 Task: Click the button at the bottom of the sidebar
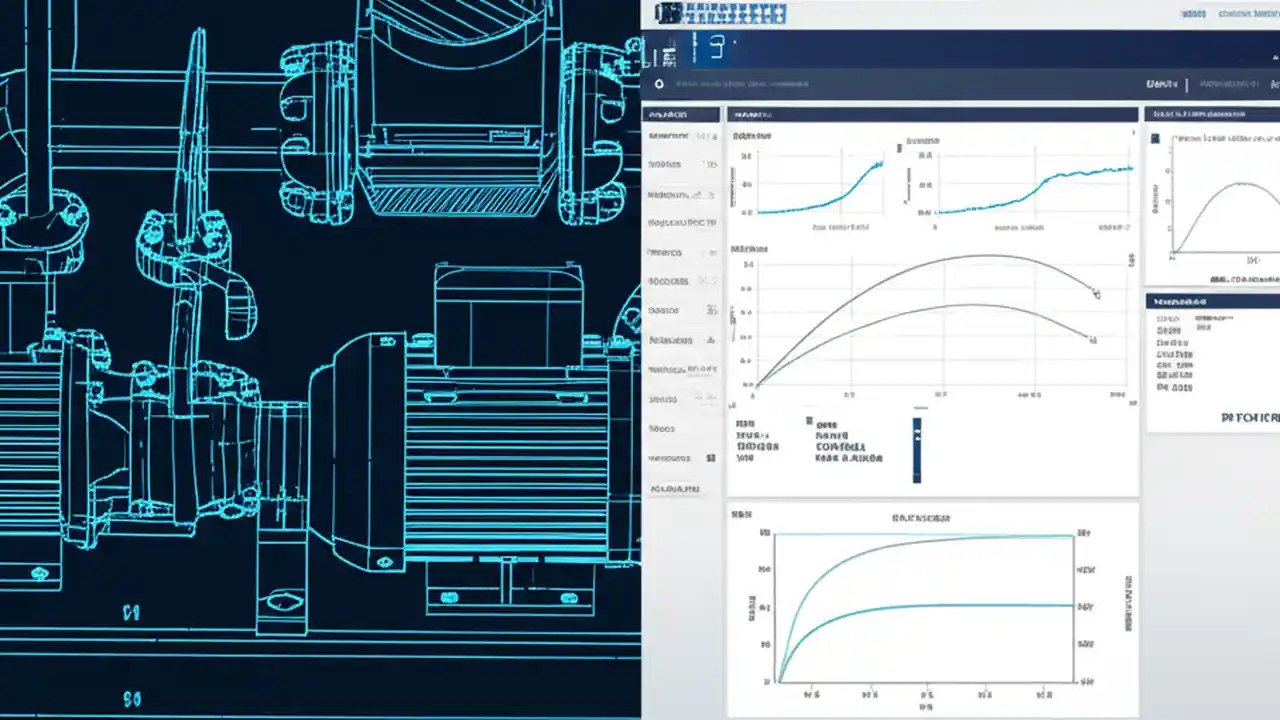(680, 489)
